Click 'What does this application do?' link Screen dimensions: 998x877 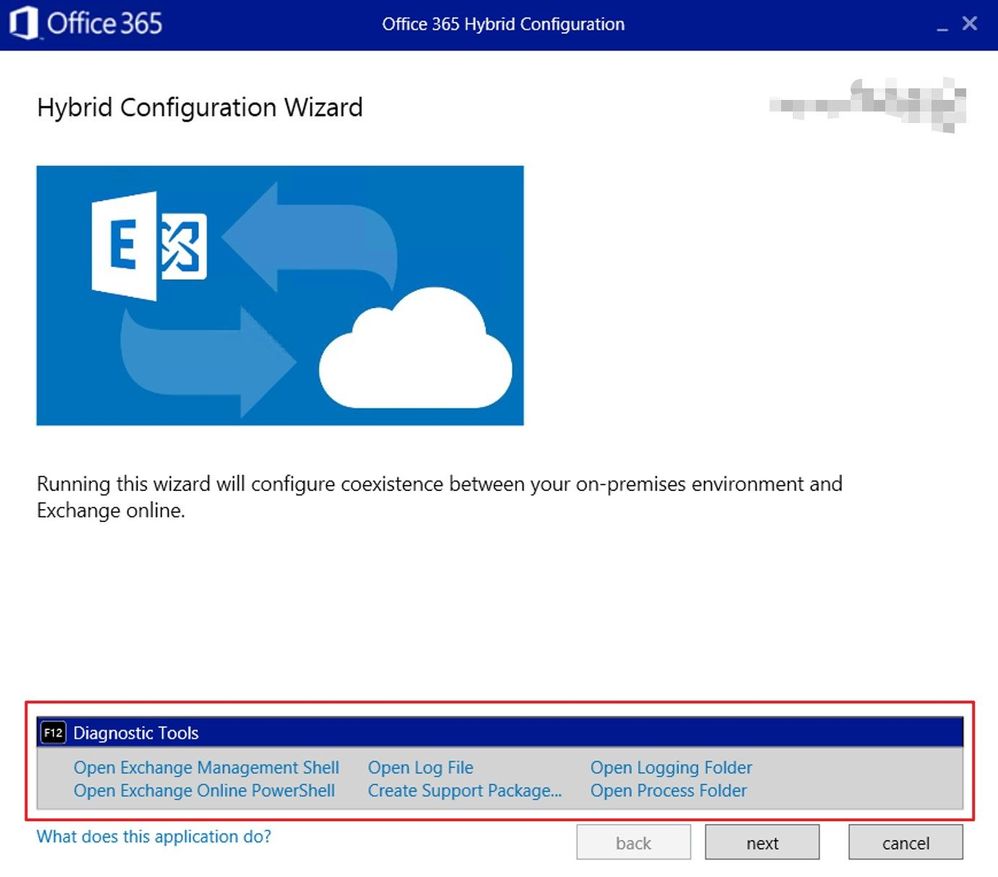point(154,836)
